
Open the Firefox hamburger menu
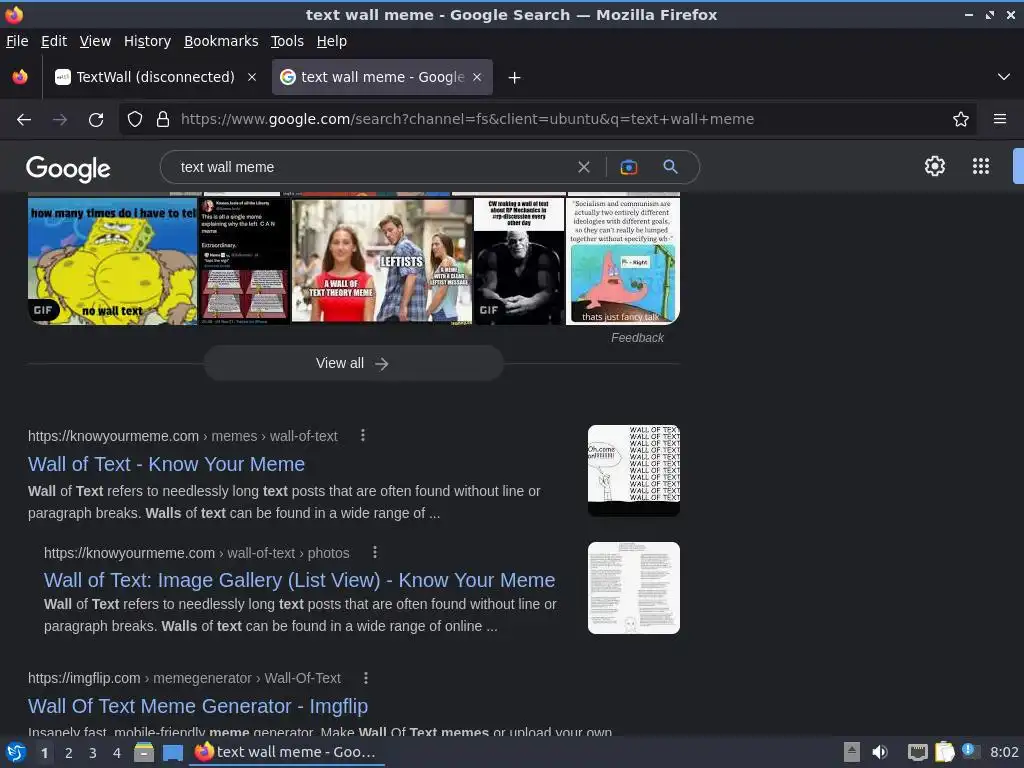pos(1000,119)
